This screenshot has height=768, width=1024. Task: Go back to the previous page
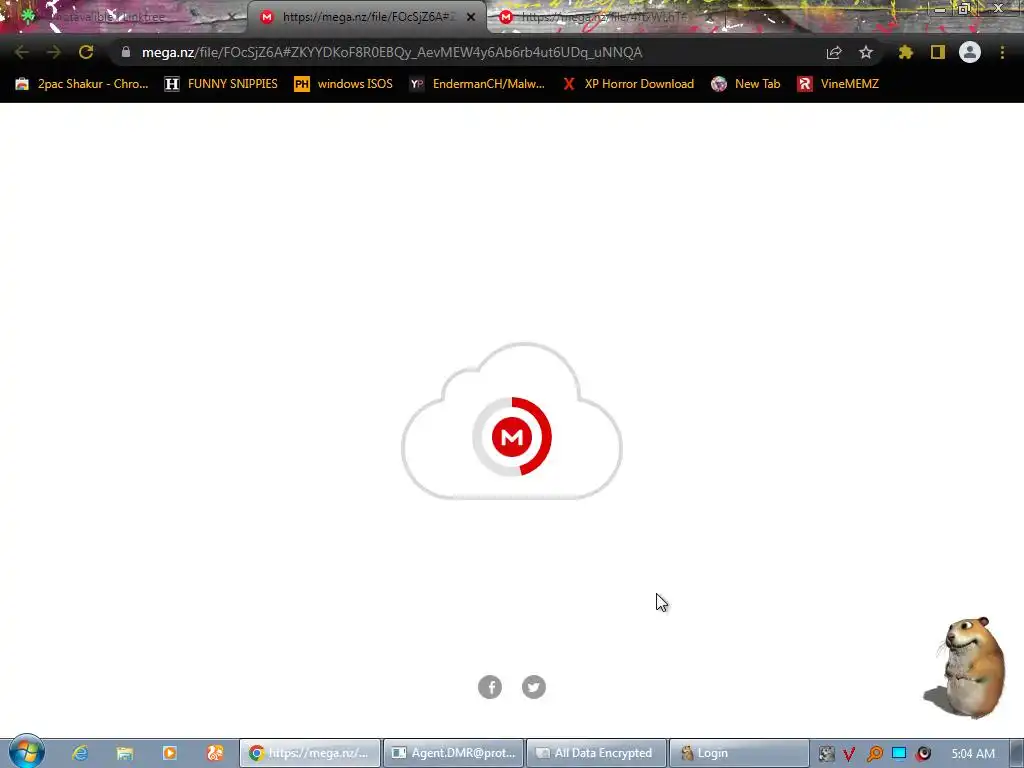coord(22,52)
